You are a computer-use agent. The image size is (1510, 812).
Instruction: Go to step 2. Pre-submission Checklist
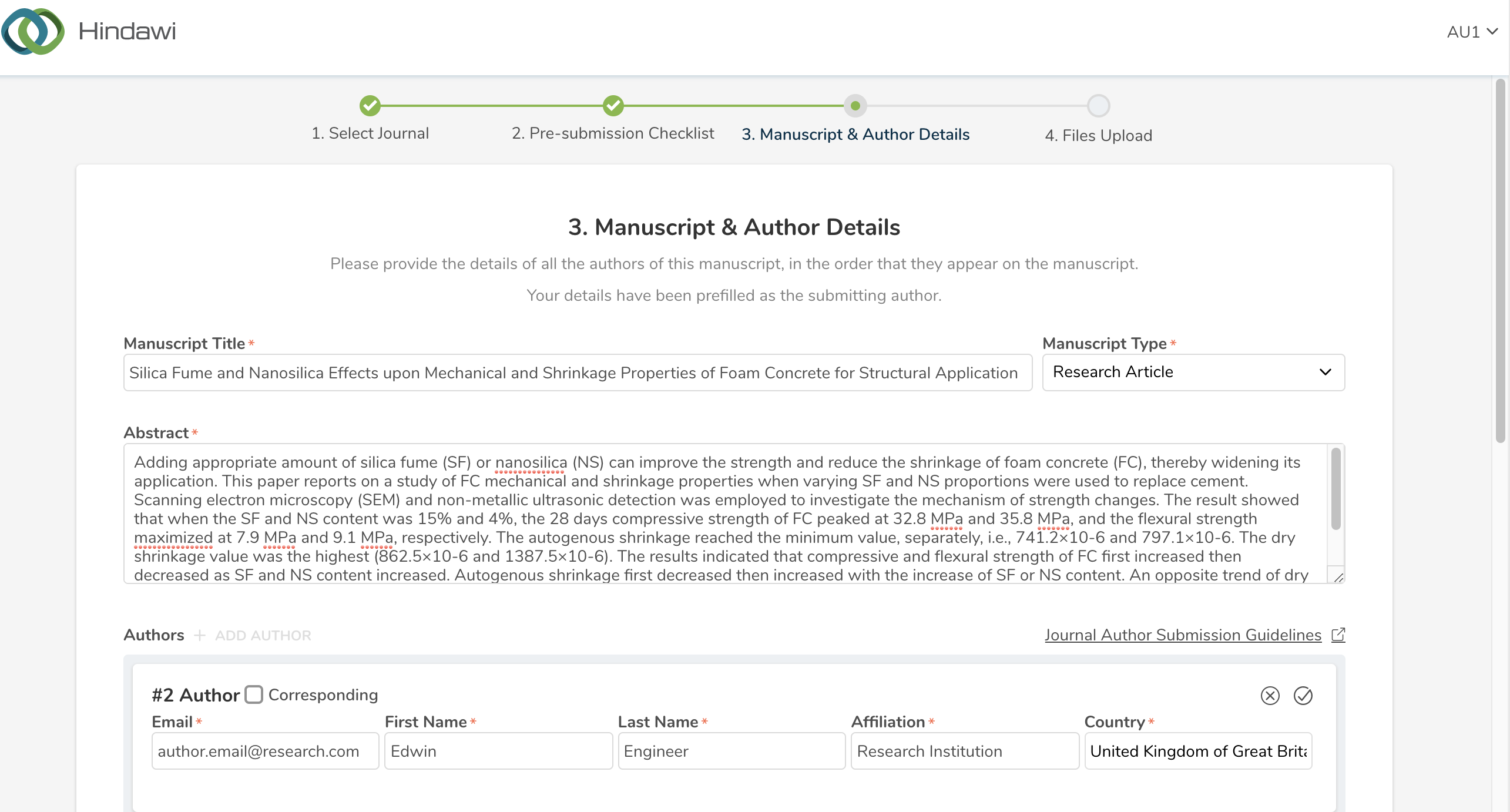pyautogui.click(x=613, y=133)
